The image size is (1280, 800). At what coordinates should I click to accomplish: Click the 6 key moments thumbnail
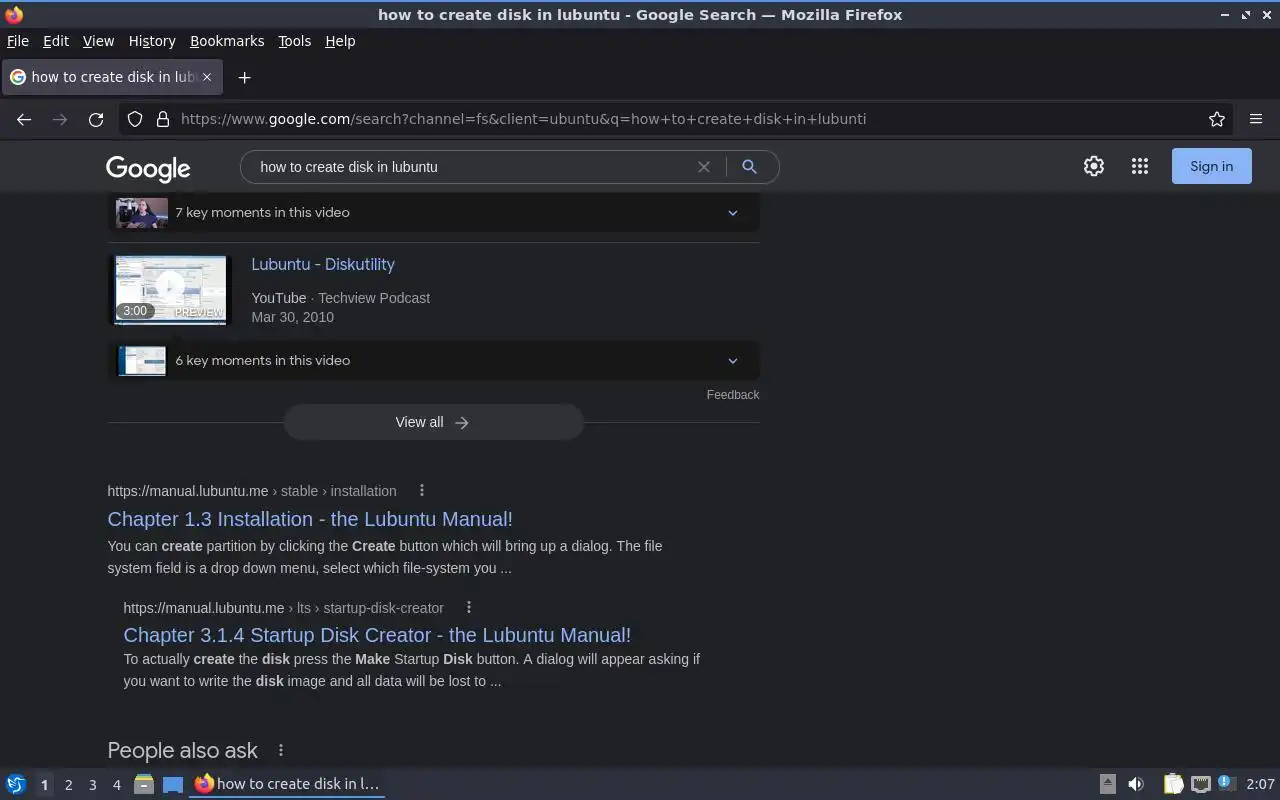point(142,361)
